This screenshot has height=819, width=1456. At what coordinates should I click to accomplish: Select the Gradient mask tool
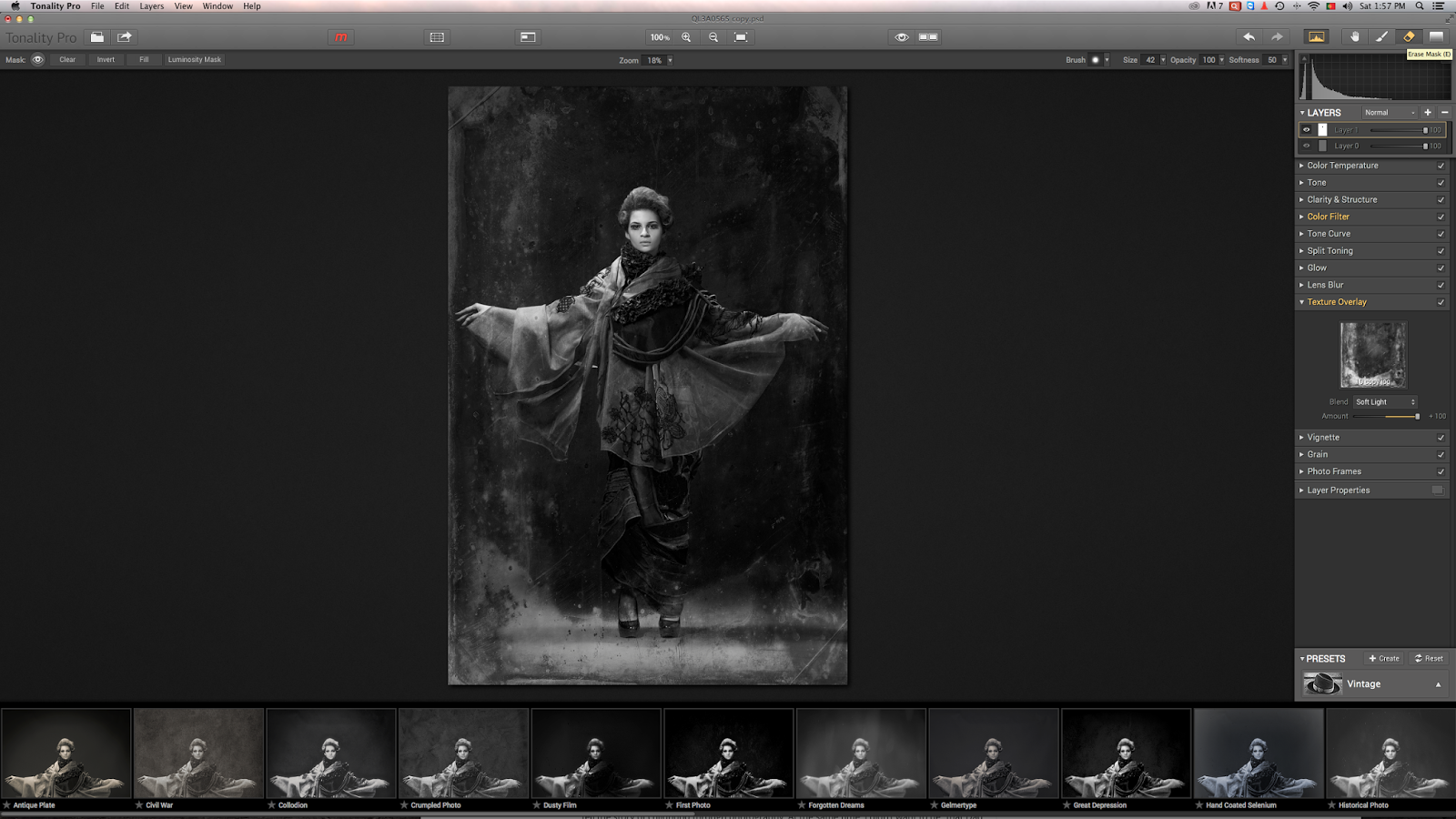1436,37
